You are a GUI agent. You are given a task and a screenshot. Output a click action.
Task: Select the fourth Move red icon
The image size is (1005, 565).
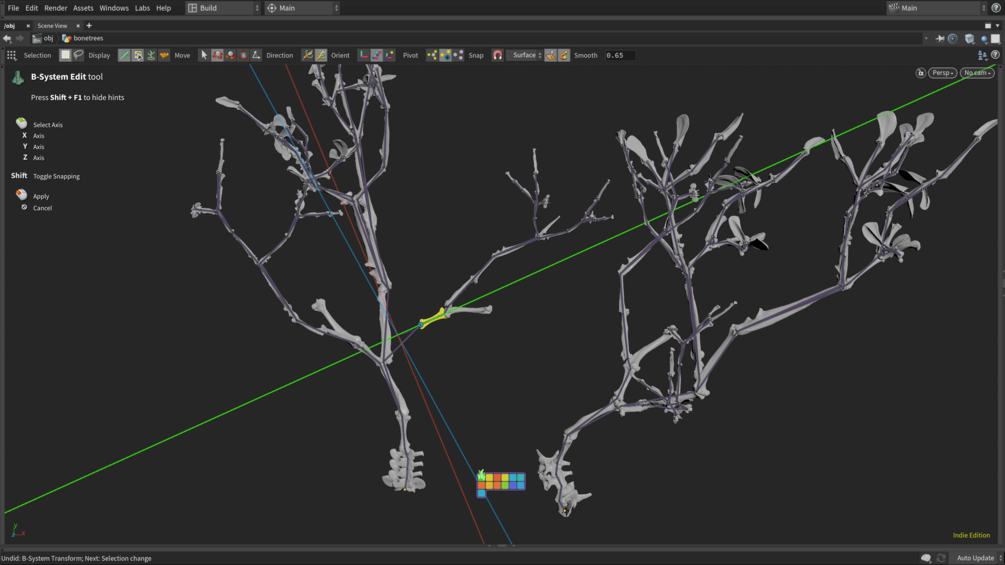pyautogui.click(x=243, y=56)
